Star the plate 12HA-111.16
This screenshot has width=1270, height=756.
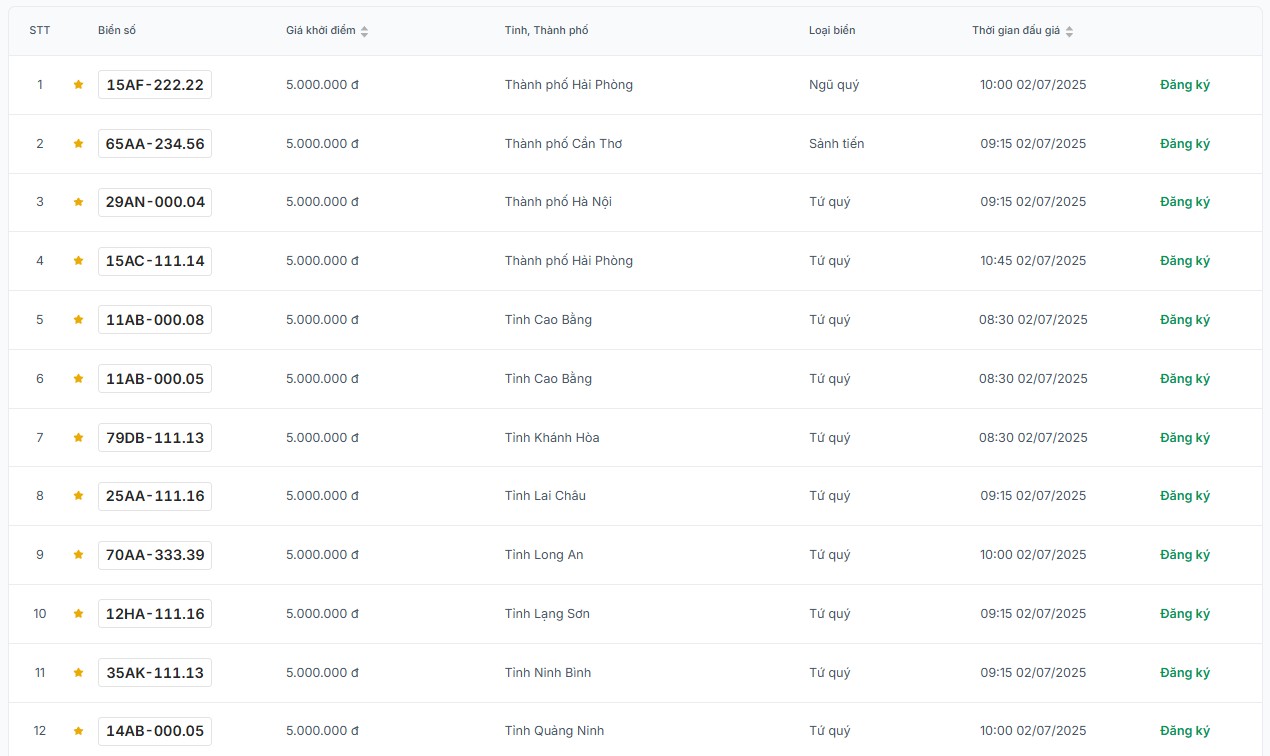[78, 614]
